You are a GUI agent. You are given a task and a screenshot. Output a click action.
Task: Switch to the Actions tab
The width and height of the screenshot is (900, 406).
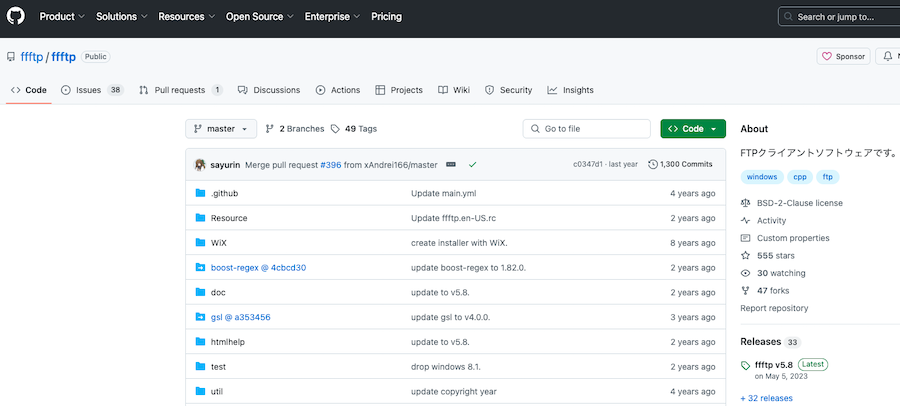(338, 90)
